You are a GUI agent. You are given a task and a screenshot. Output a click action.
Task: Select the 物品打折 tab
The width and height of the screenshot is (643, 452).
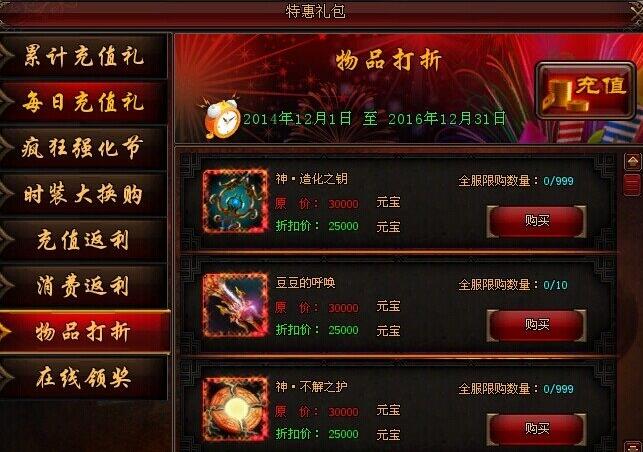(84, 332)
